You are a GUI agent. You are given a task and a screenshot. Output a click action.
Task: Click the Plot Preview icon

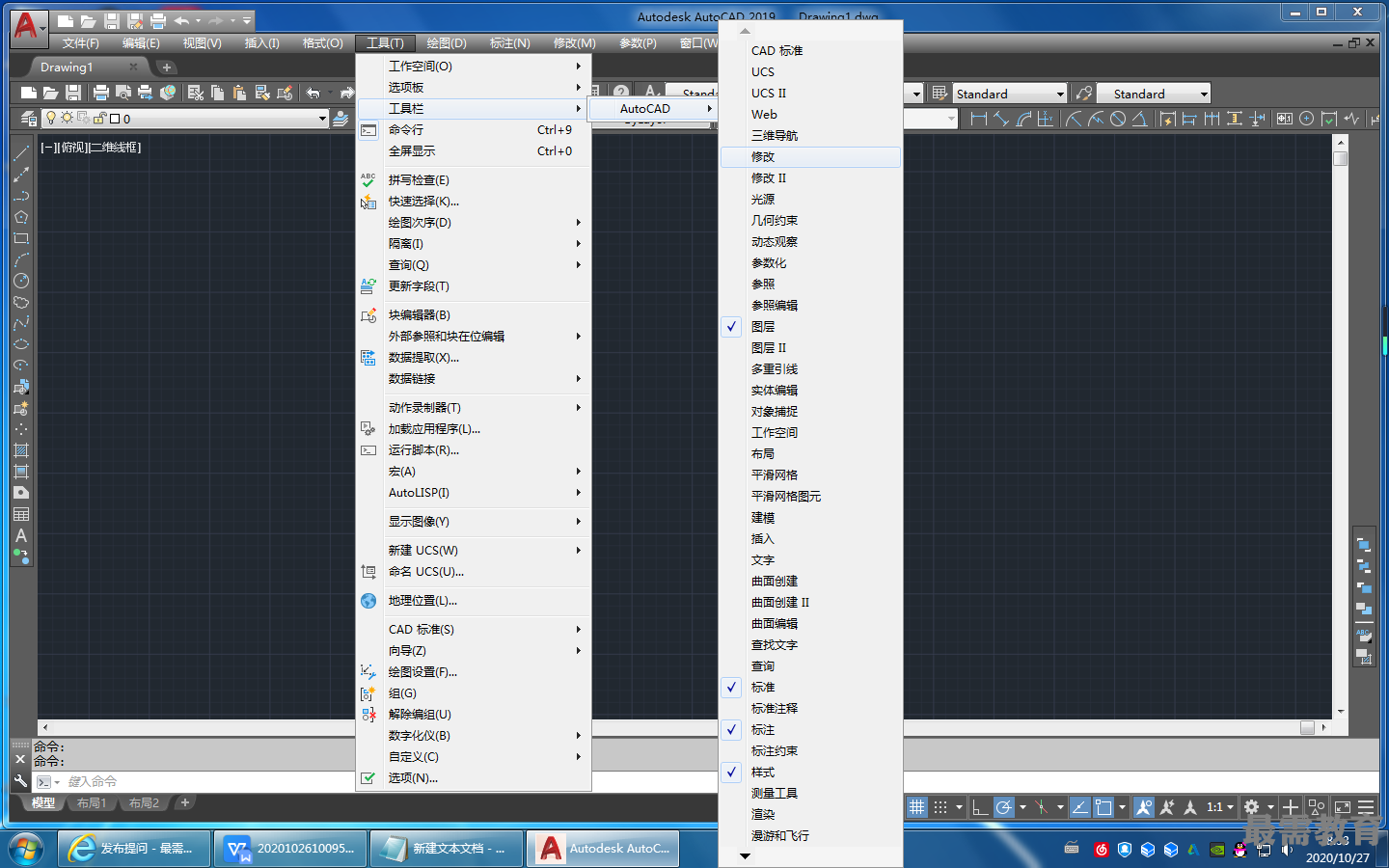pos(123,93)
